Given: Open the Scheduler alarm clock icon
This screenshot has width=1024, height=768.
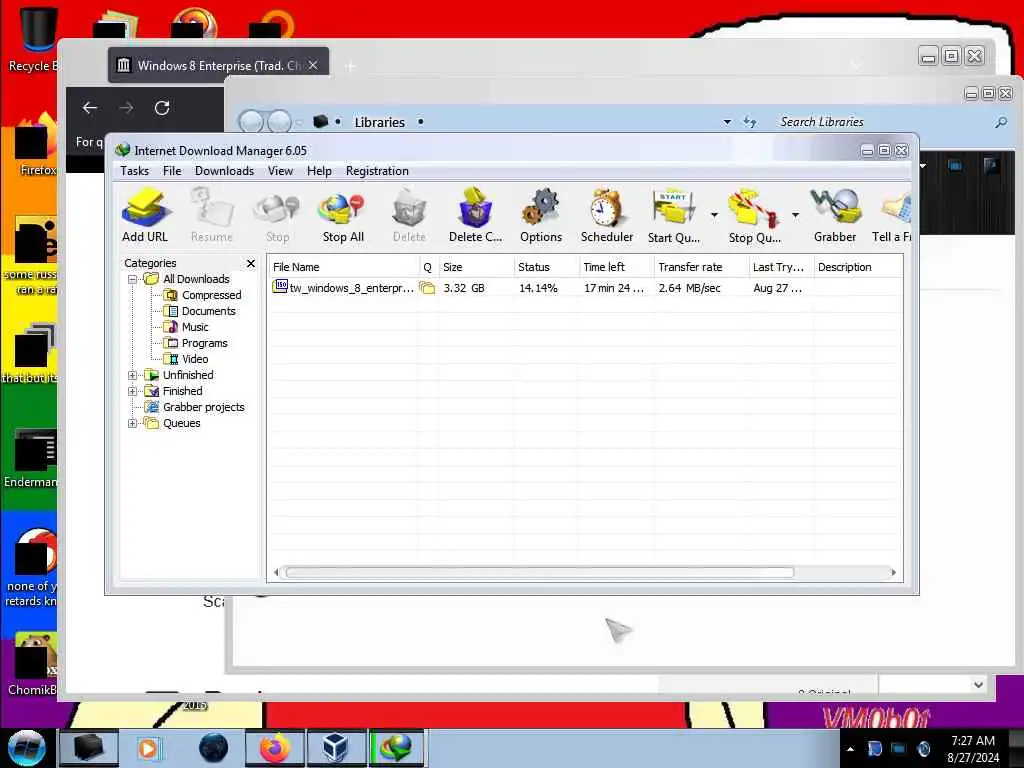Looking at the screenshot, I should pos(607,216).
